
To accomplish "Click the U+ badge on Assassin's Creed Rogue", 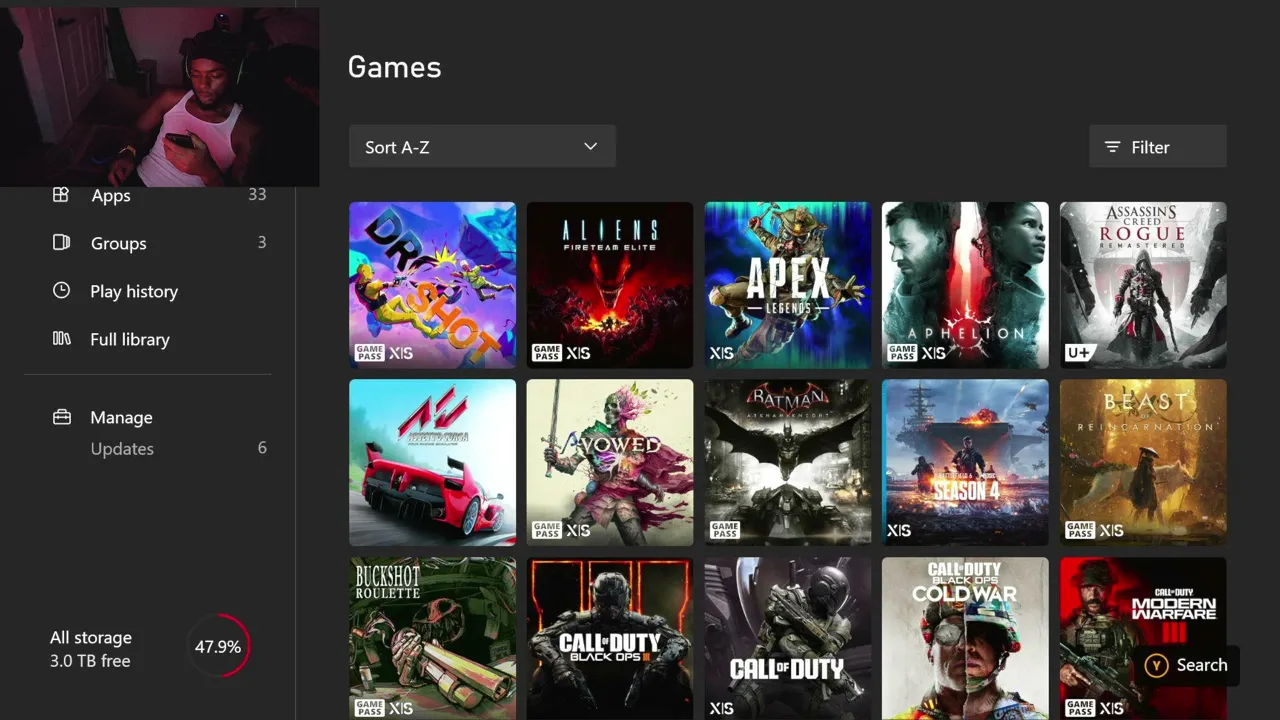I will (1078, 352).
